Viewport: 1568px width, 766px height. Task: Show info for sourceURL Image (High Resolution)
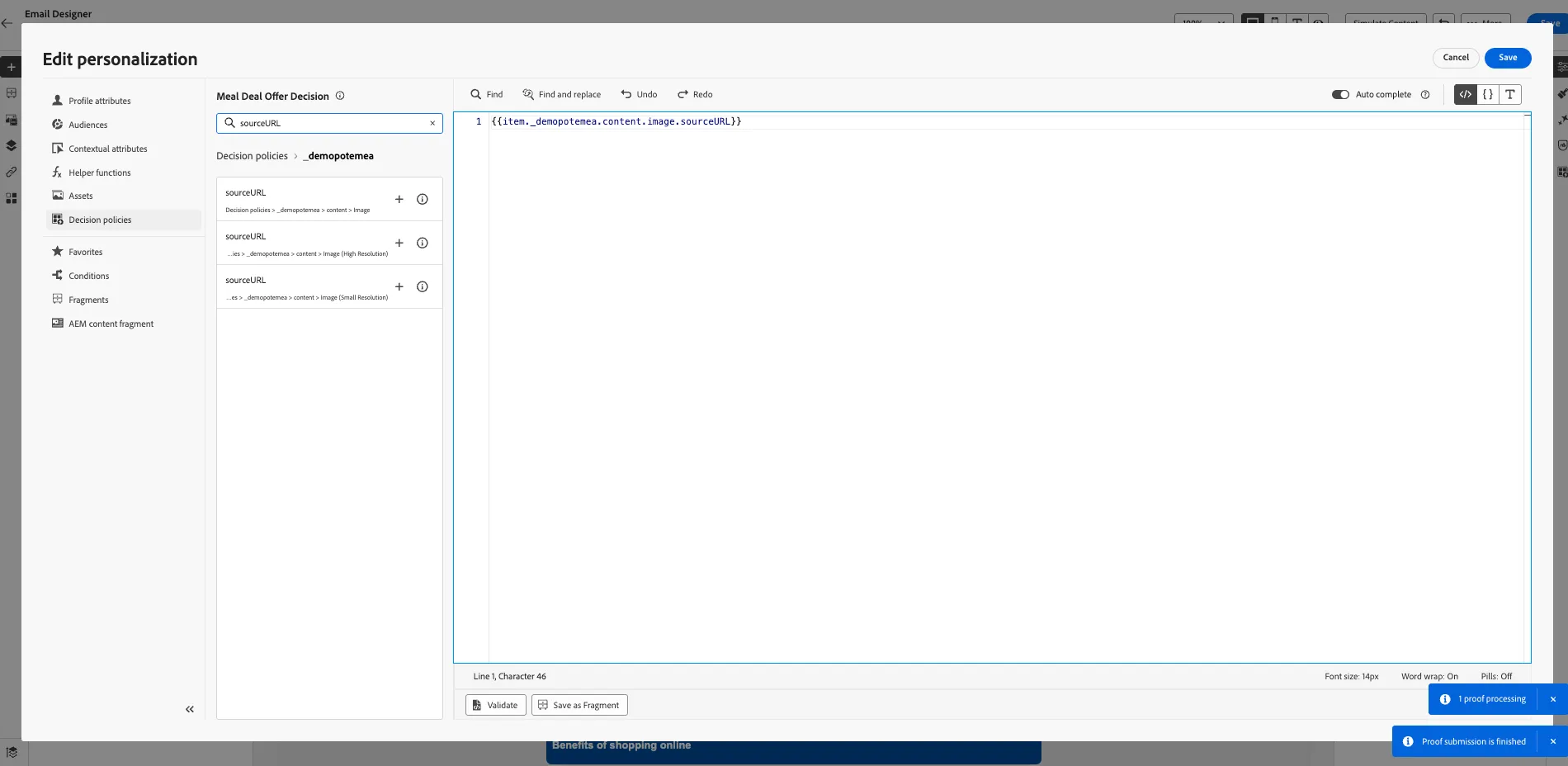pos(423,243)
